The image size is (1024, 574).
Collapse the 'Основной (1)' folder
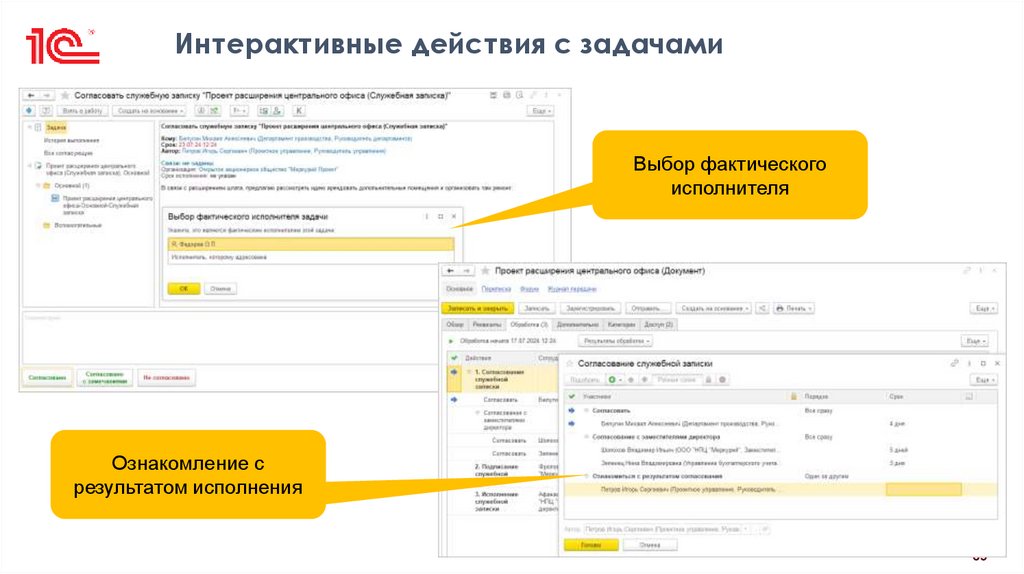coord(37,186)
